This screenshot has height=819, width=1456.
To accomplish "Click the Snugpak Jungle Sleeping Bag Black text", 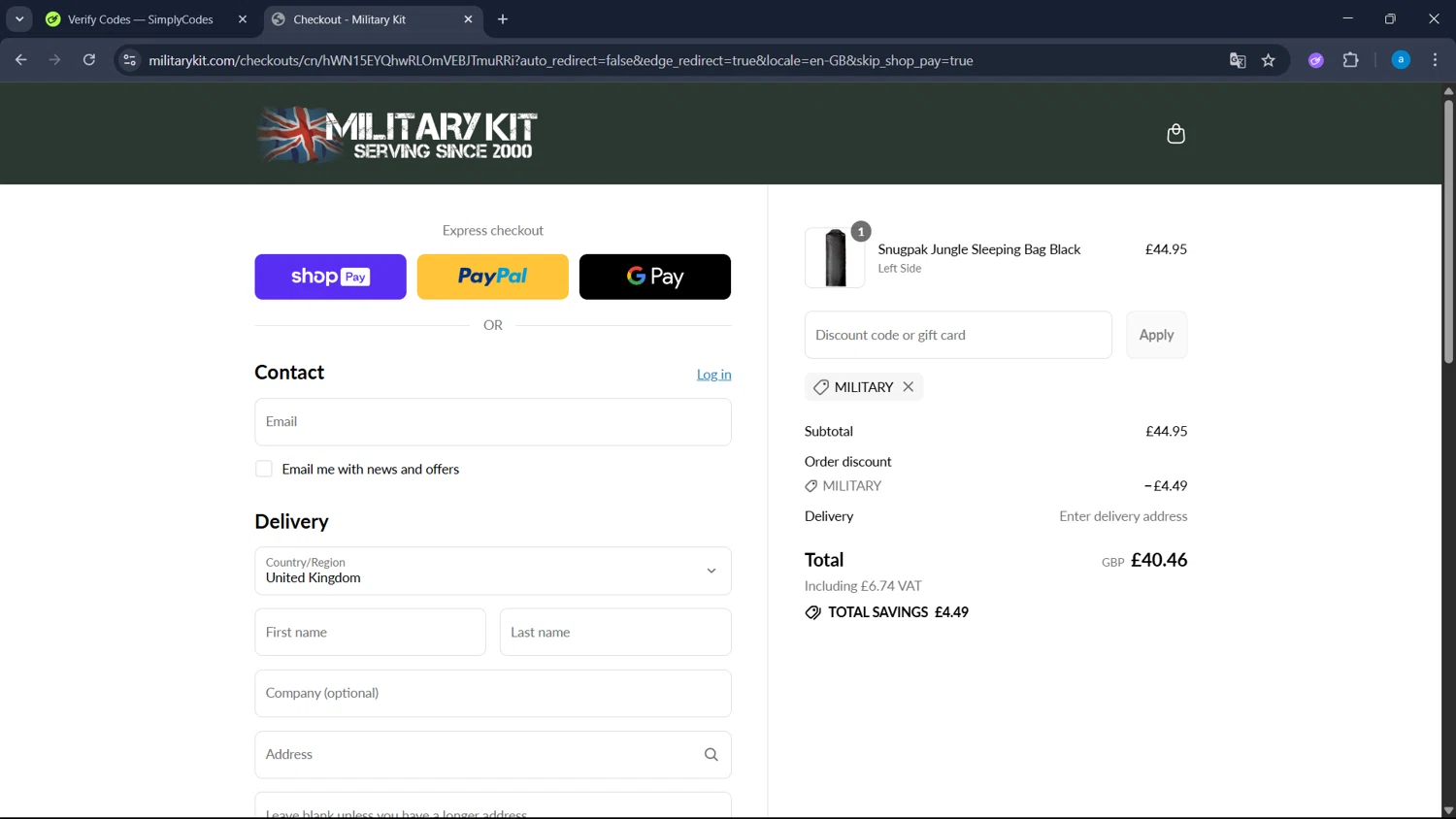I will [x=978, y=249].
